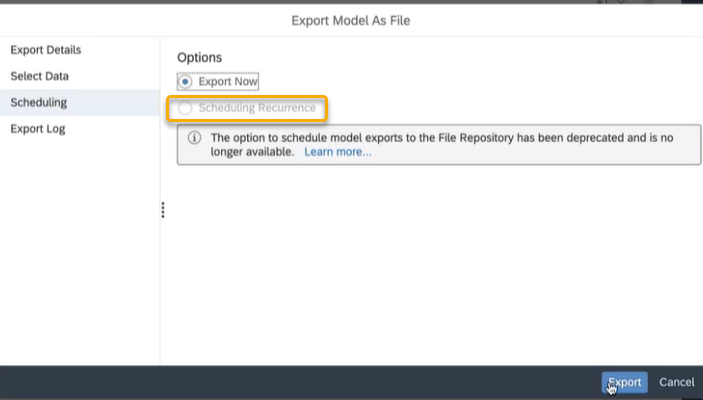Click the highlighted orange box around Scheduling Recurrence
This screenshot has height=400, width=703.
(x=247, y=108)
